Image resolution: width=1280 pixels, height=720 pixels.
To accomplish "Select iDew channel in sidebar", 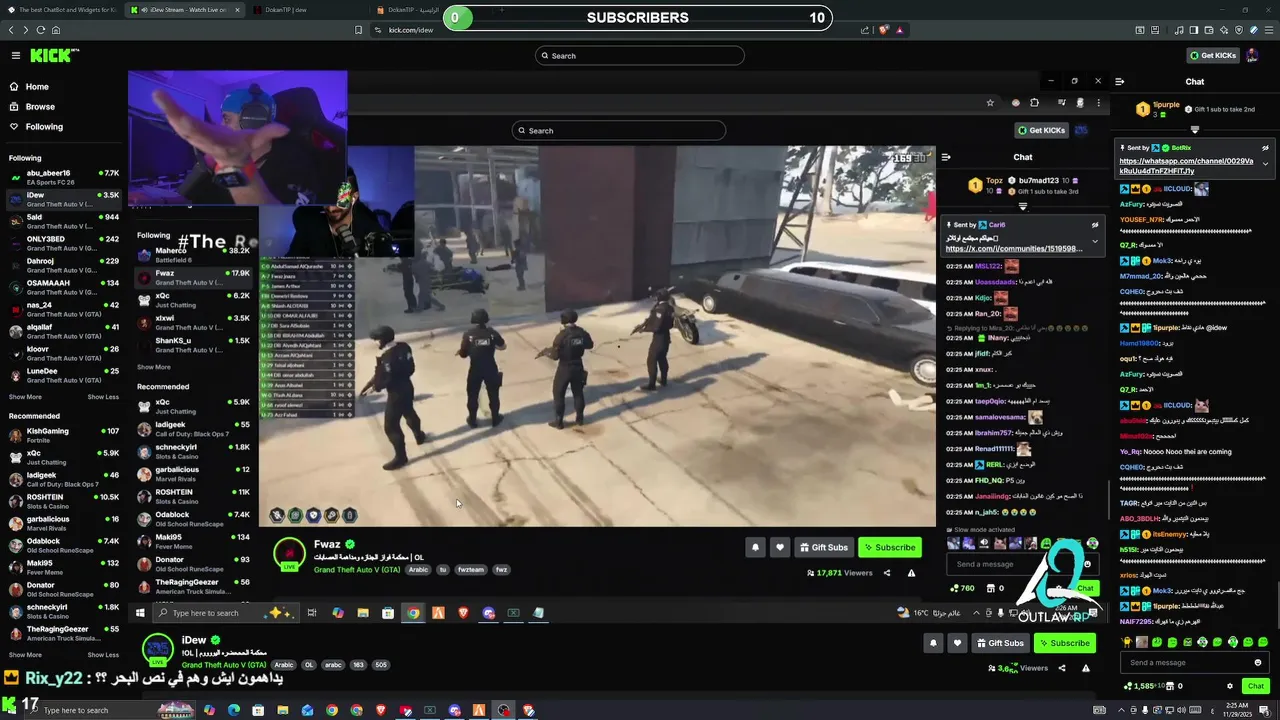I will point(62,199).
